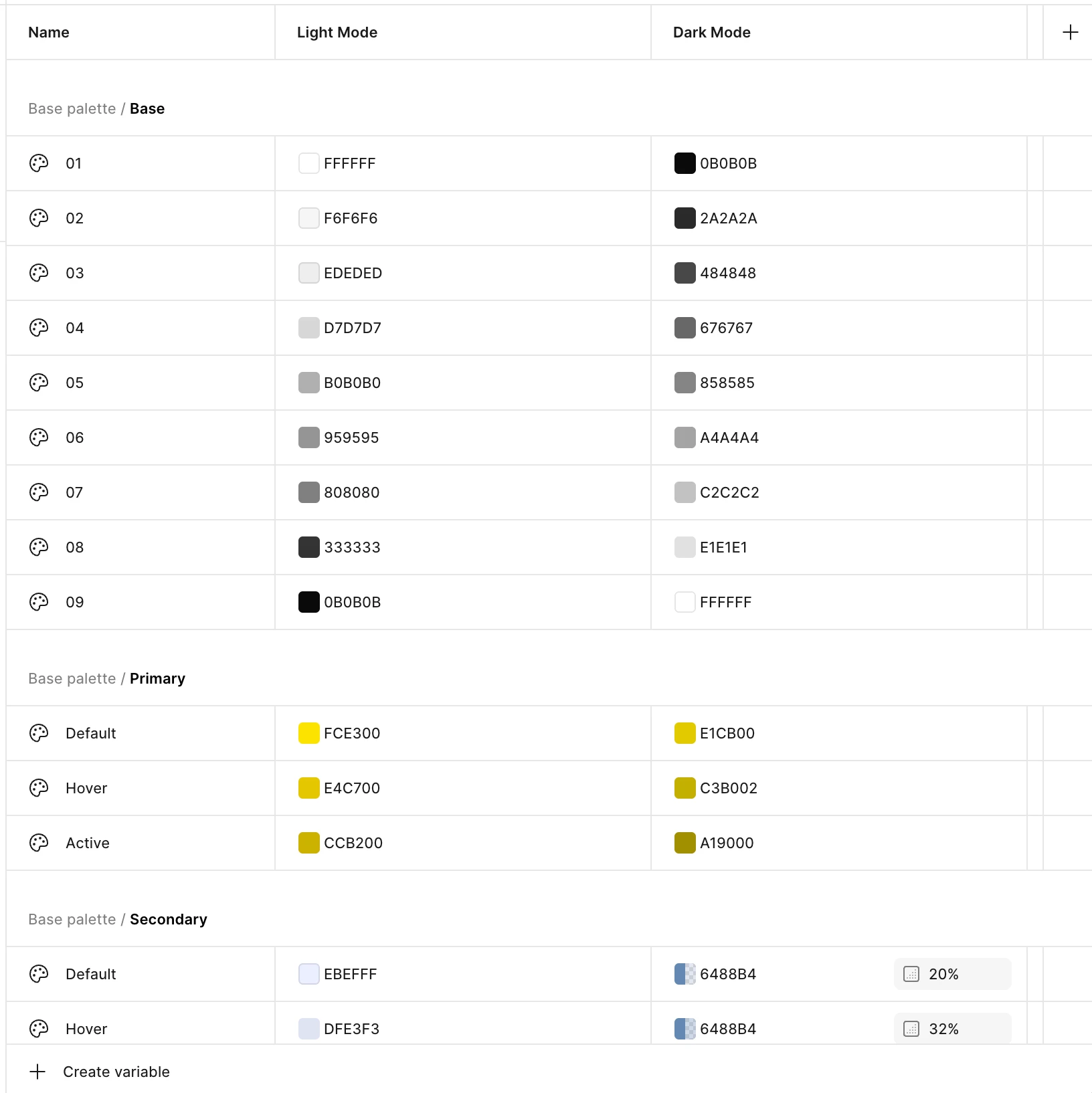Click the palette icon of Base 03 row
The width and height of the screenshot is (1092, 1093).
coord(39,273)
